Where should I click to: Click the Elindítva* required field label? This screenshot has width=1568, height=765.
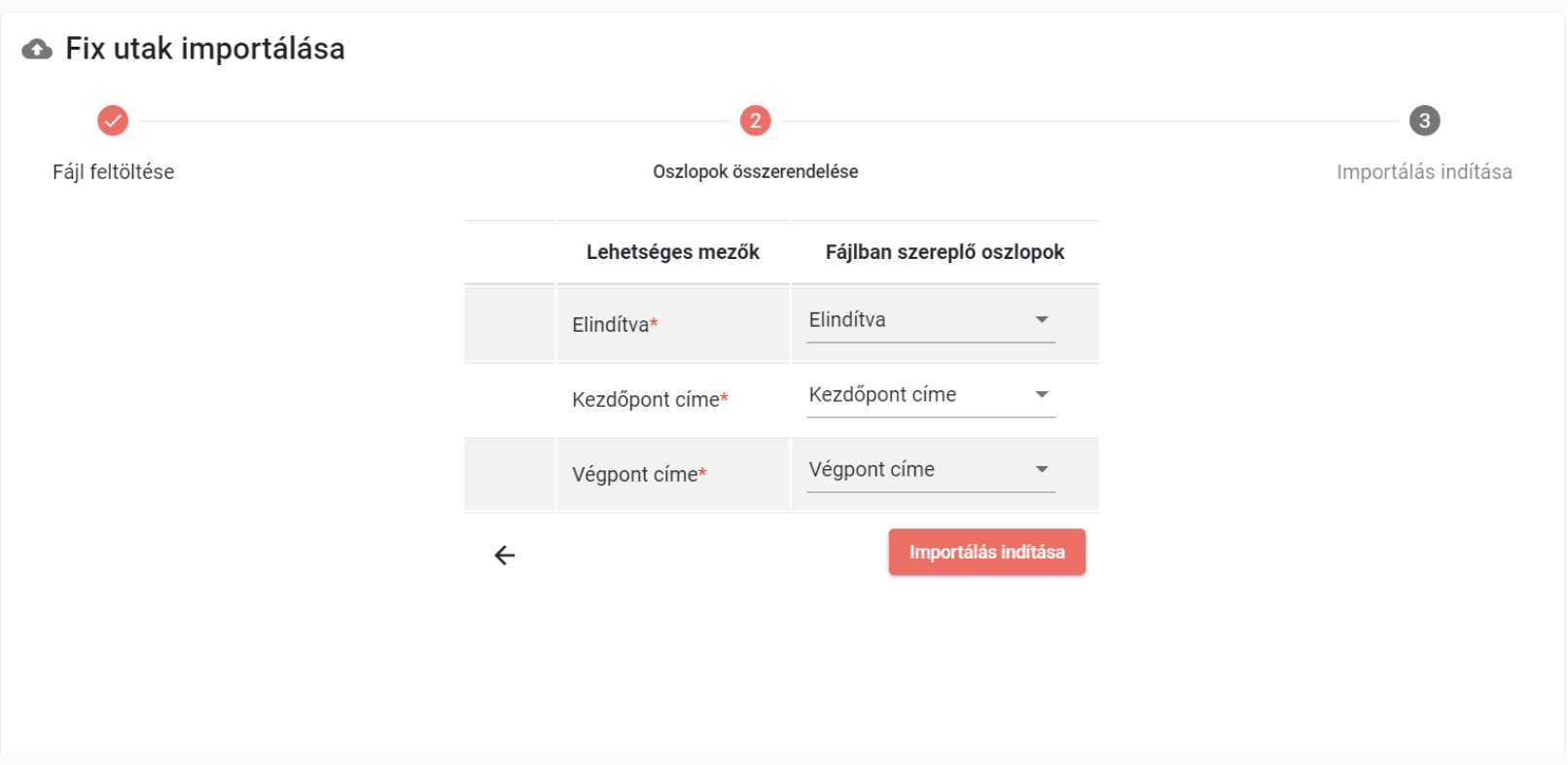click(615, 325)
